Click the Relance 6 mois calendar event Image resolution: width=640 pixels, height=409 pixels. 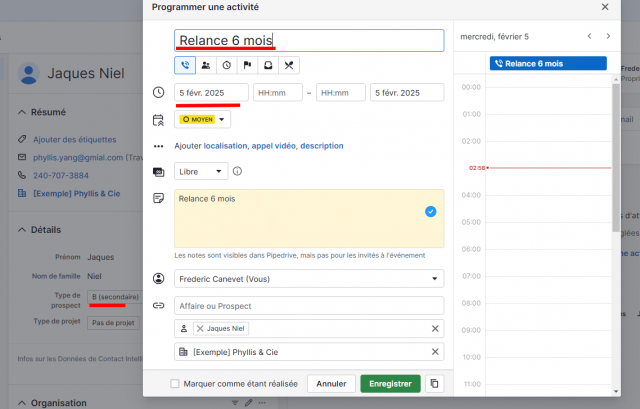point(548,64)
